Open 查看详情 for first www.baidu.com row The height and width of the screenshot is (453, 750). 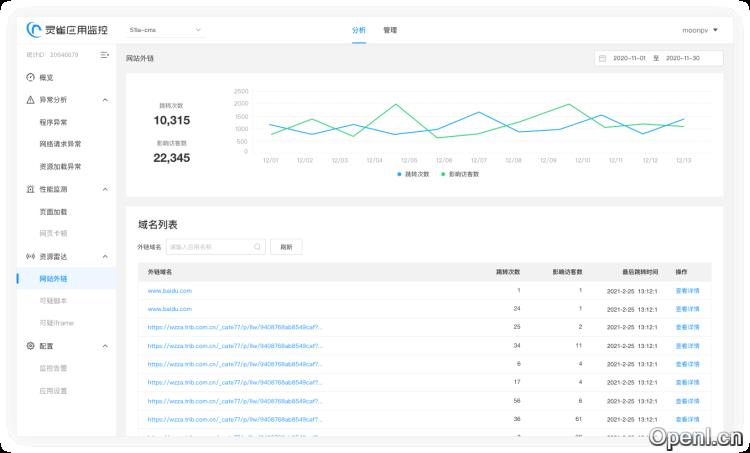pos(688,291)
